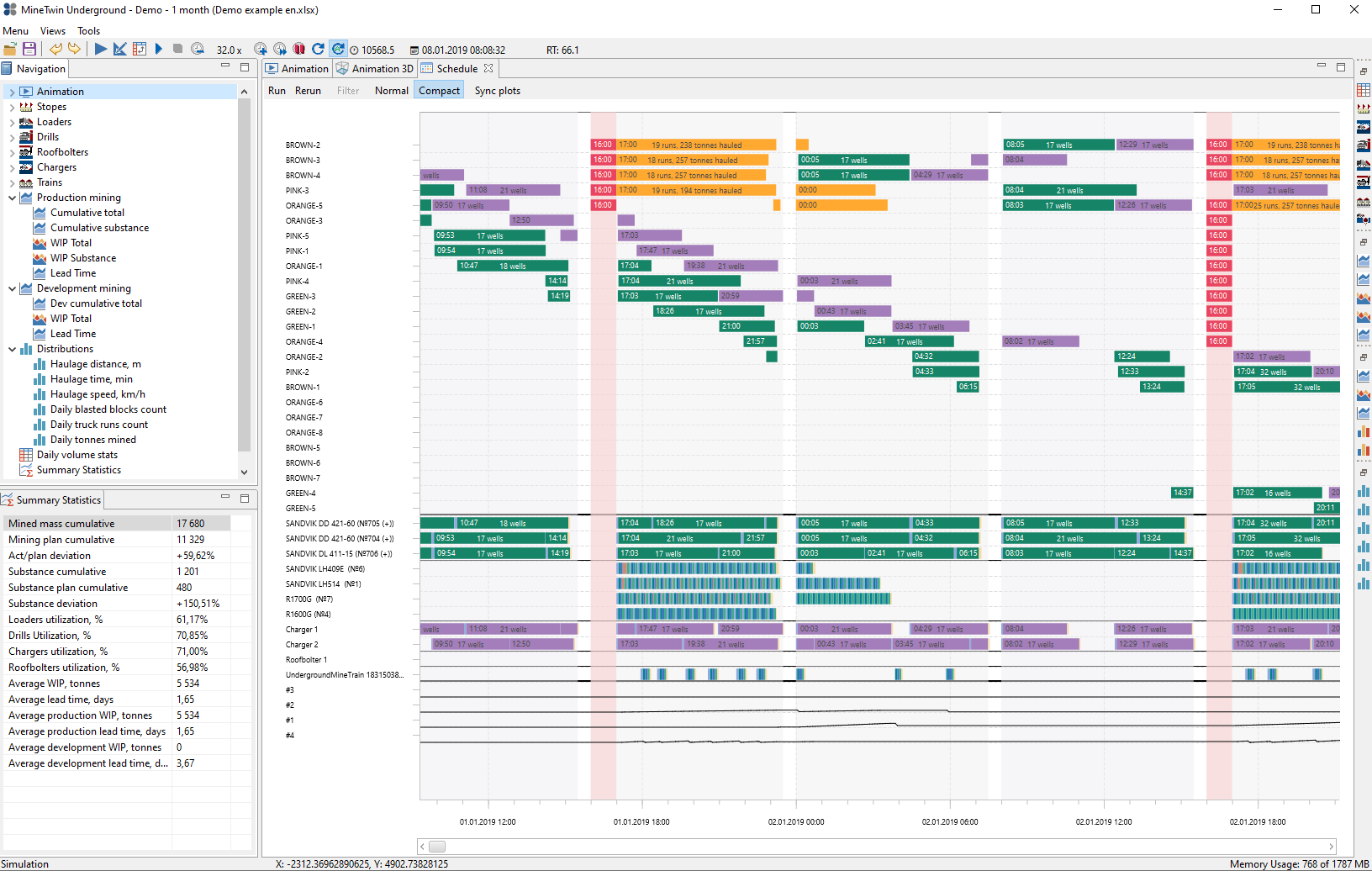Open the red flags icon in right sidebar
Image resolution: width=1372 pixels, height=871 pixels.
tap(1364, 108)
